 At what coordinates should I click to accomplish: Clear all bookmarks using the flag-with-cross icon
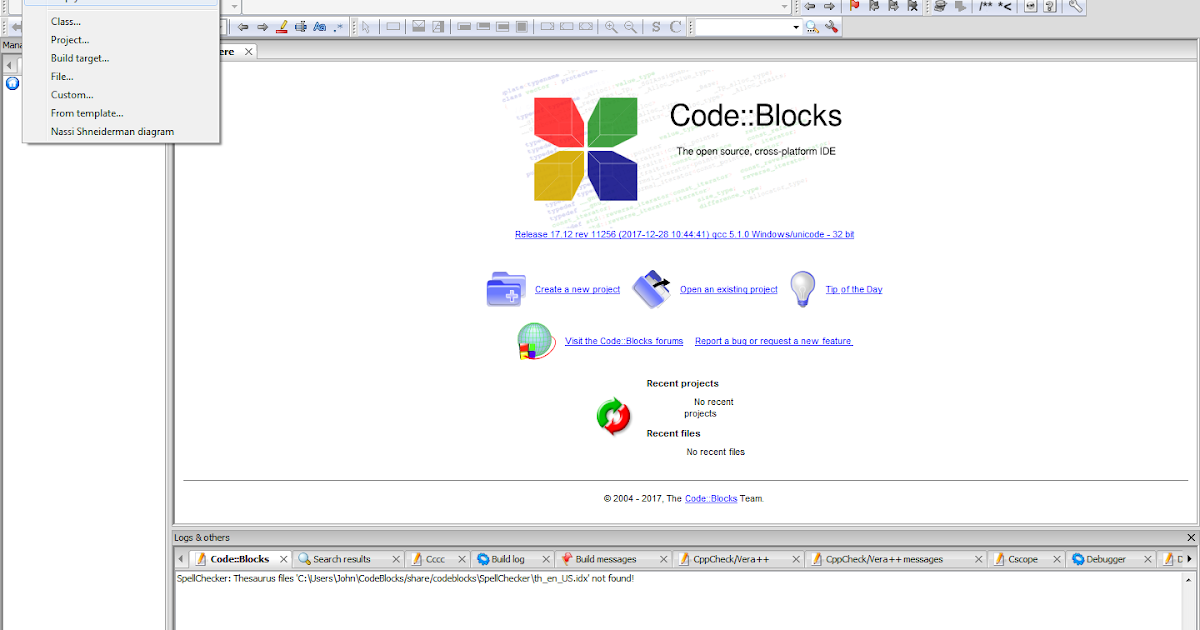click(911, 7)
